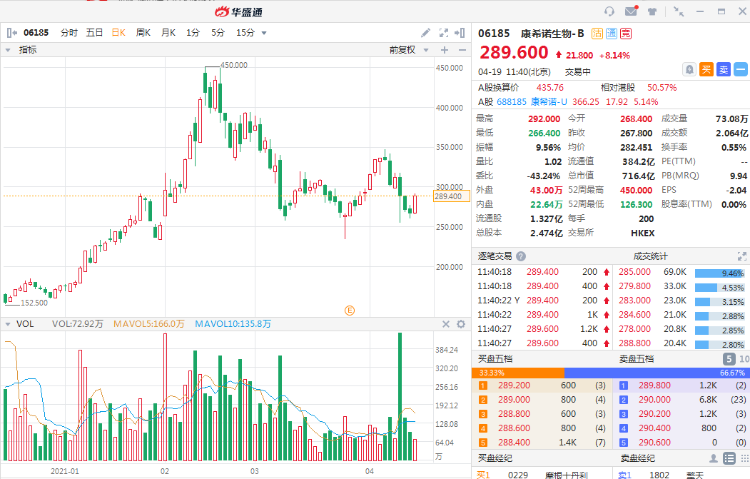Viewport: 750px width, 479px height.
Task: Click the earnings E marker on chart
Action: (x=350, y=311)
